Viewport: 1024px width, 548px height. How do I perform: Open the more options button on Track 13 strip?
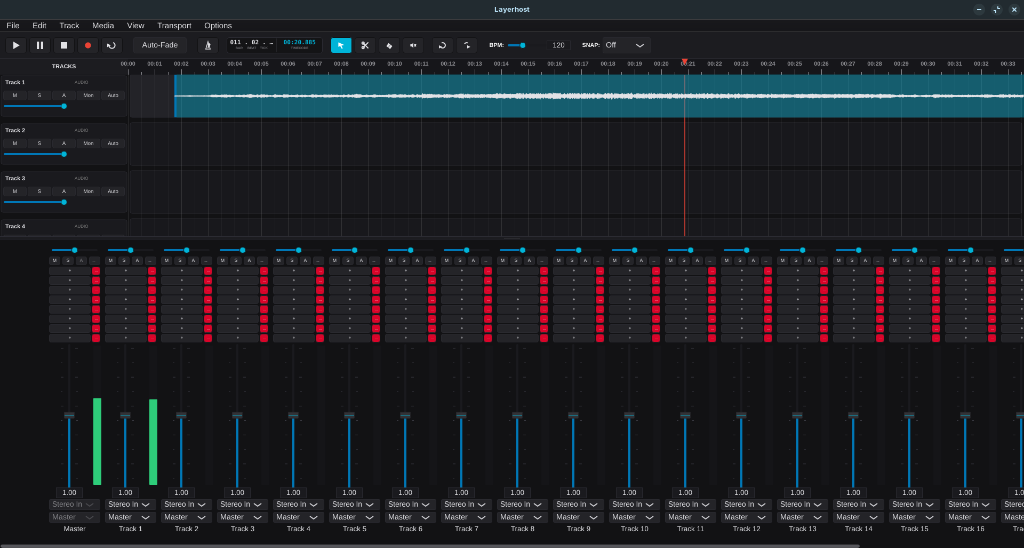[x=823, y=261]
